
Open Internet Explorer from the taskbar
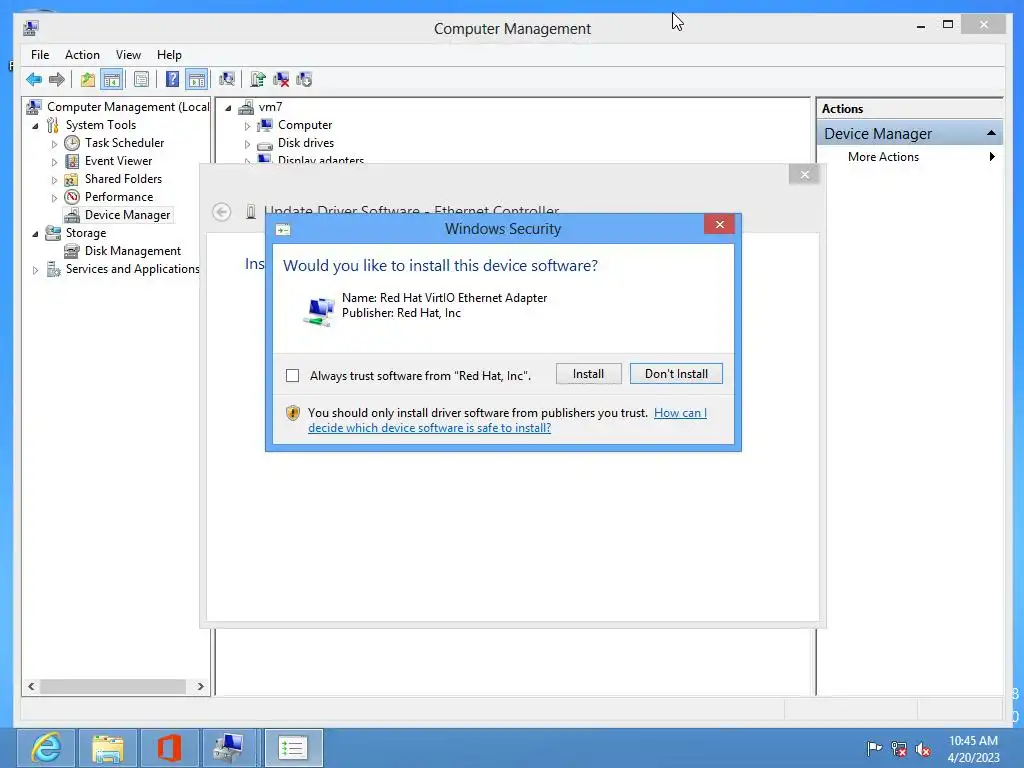46,748
